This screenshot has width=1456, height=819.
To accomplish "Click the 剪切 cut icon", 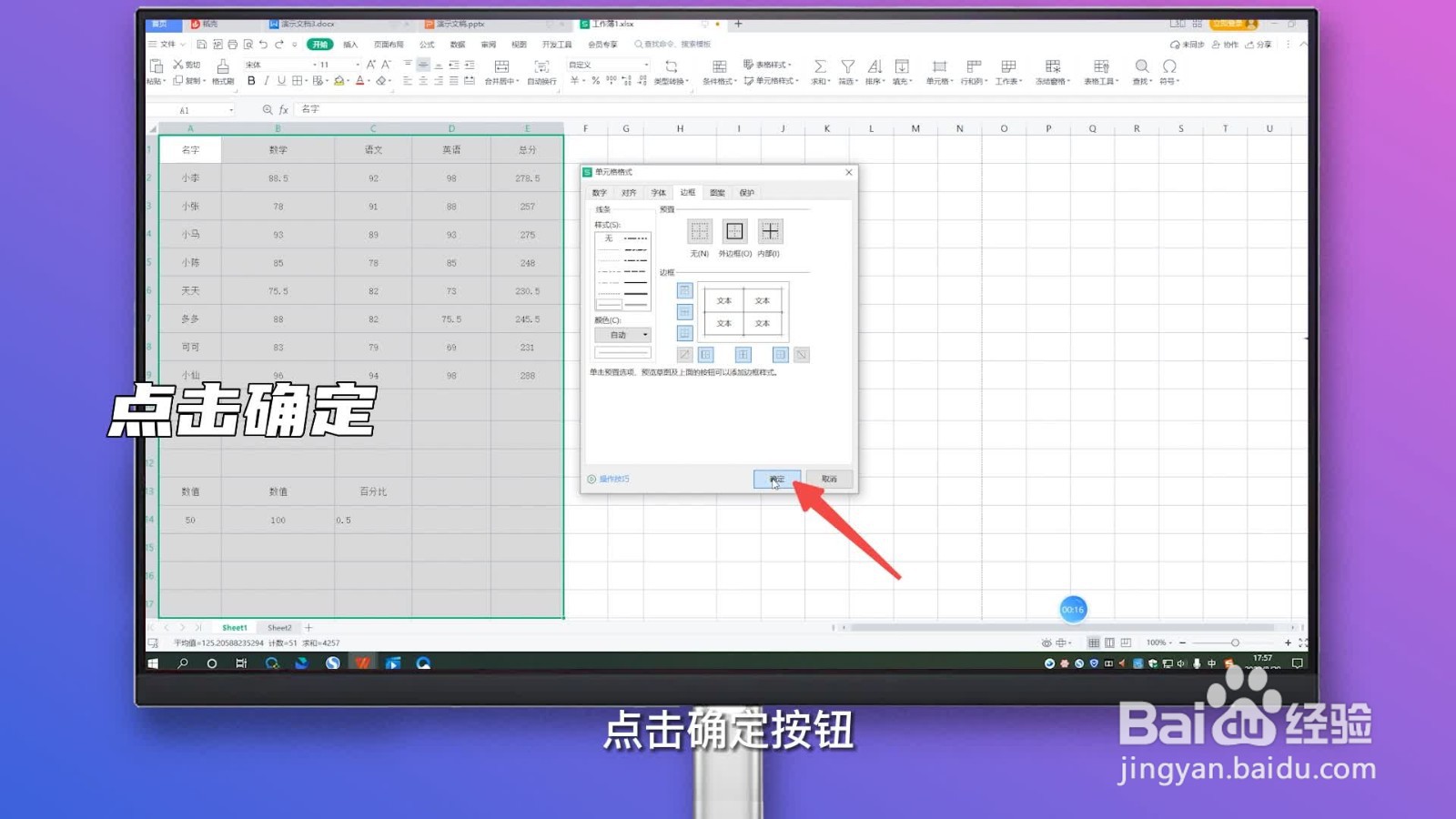I will click(x=187, y=65).
